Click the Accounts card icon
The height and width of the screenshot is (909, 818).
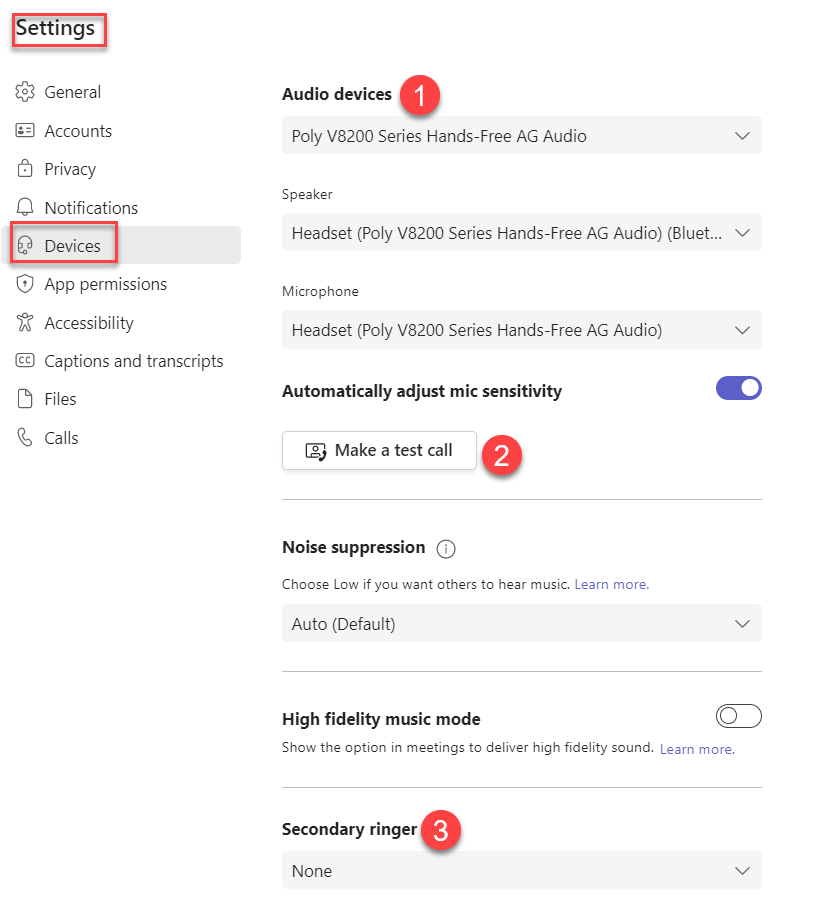coord(24,130)
